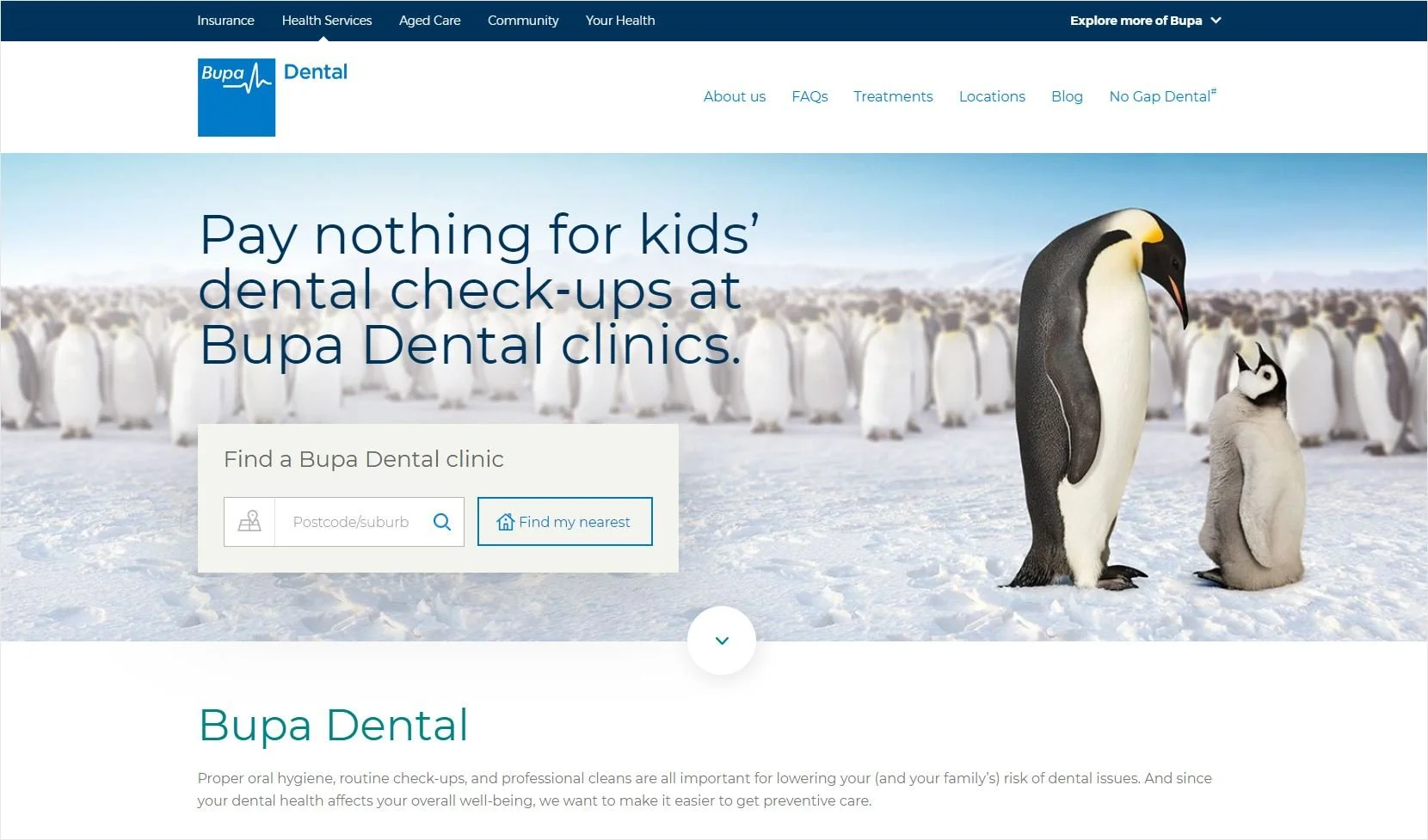Select the Health Services tab
Screen dimensions: 1428x840
[x=327, y=21]
